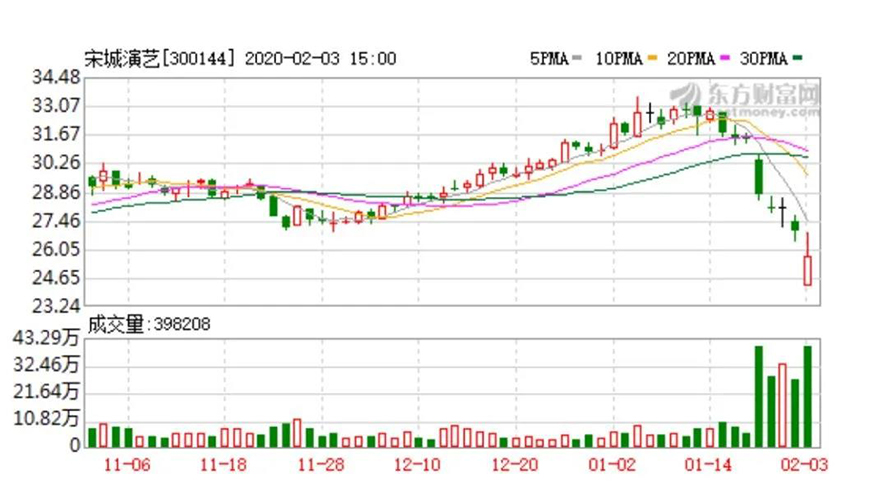Viewport: 888px width, 497px height.
Task: Click the date label 12-10
Action: pyautogui.click(x=418, y=465)
